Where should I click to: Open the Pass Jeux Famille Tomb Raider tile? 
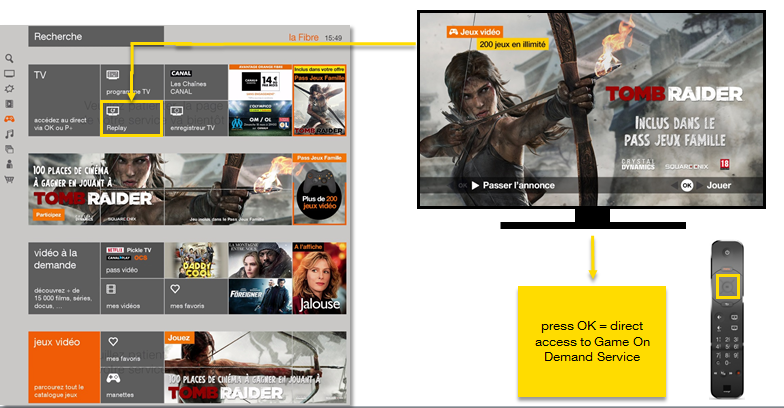click(x=320, y=100)
